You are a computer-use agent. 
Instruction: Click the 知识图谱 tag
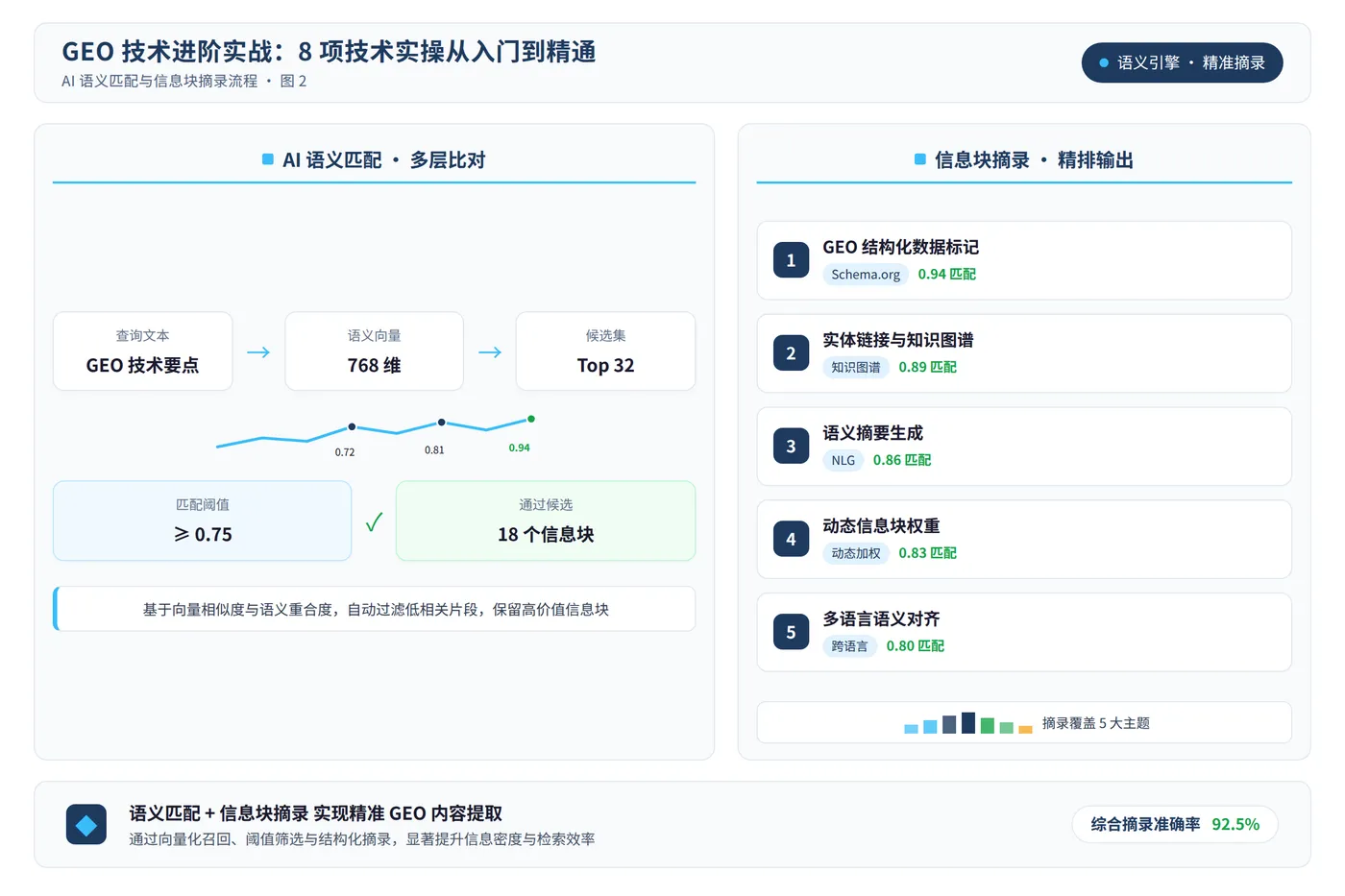point(856,368)
